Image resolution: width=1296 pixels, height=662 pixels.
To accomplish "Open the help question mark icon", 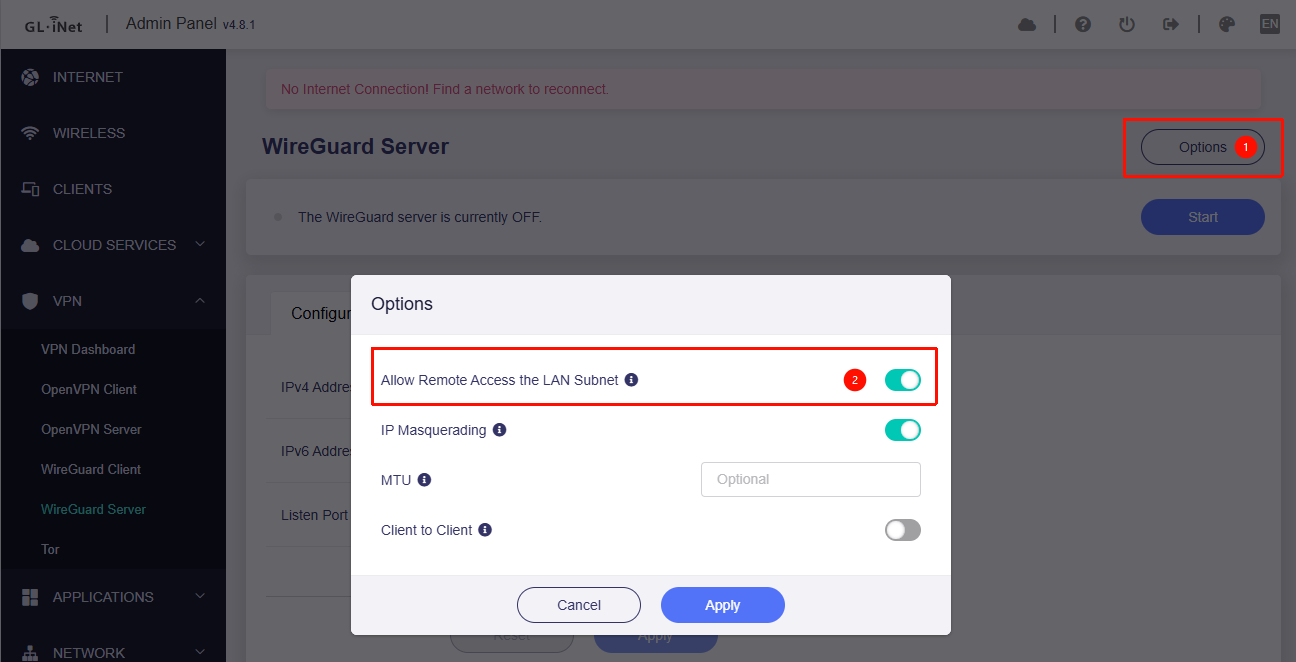I will coord(1082,25).
